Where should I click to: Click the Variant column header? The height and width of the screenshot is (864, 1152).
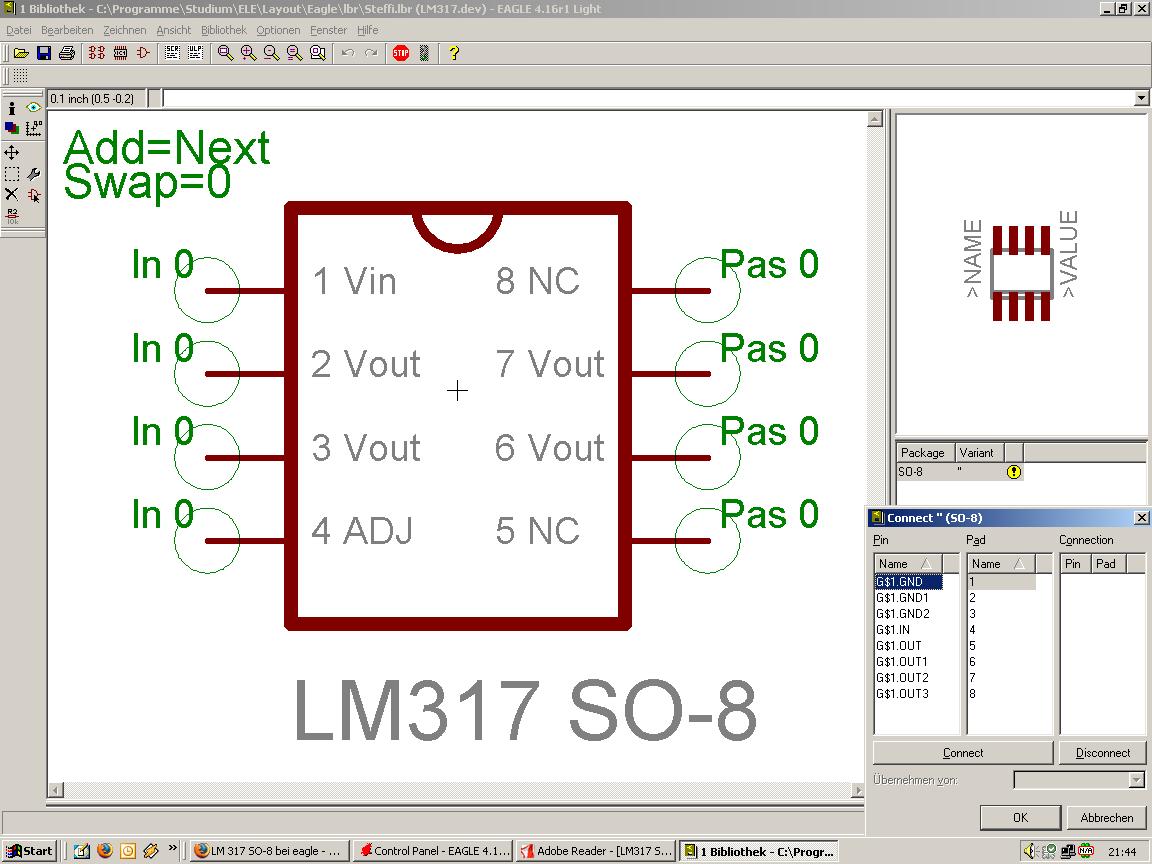point(979,453)
